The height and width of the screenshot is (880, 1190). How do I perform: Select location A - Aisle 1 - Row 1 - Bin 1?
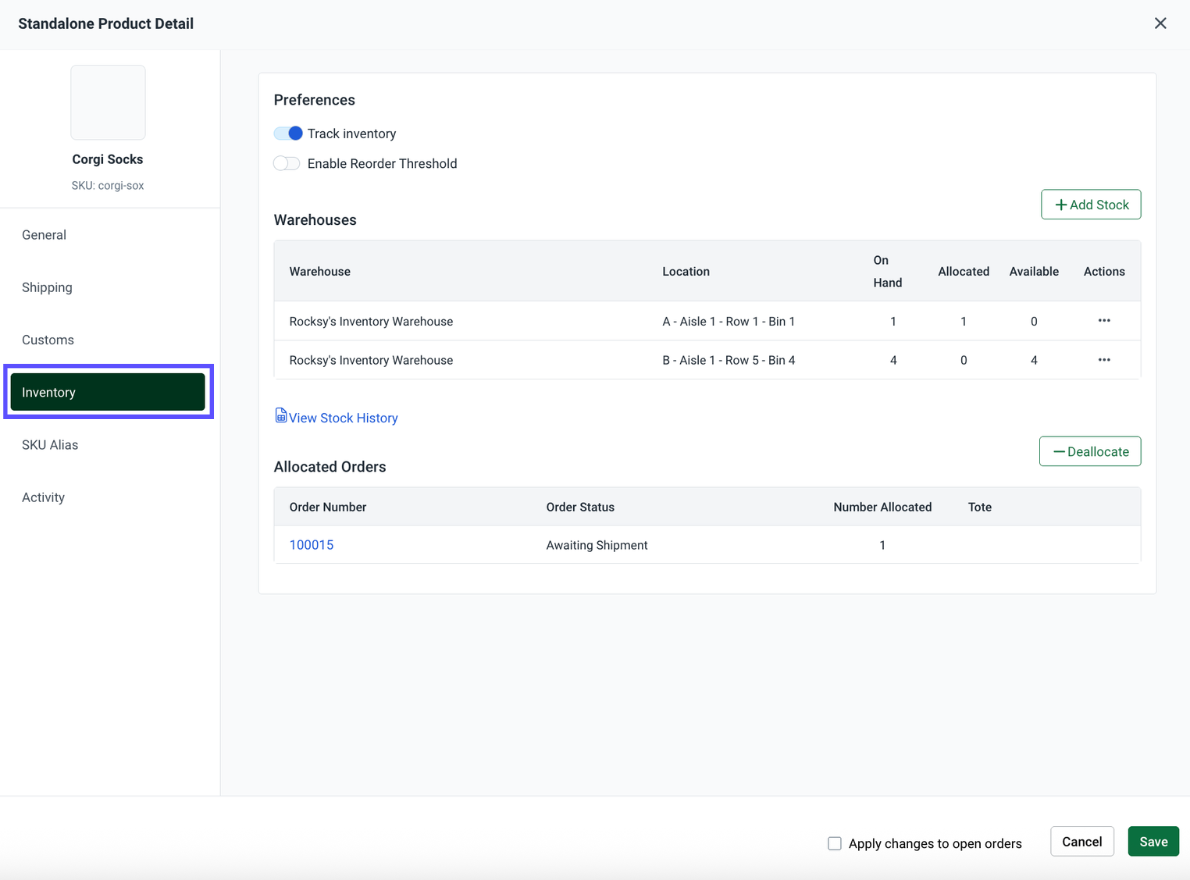(x=729, y=322)
